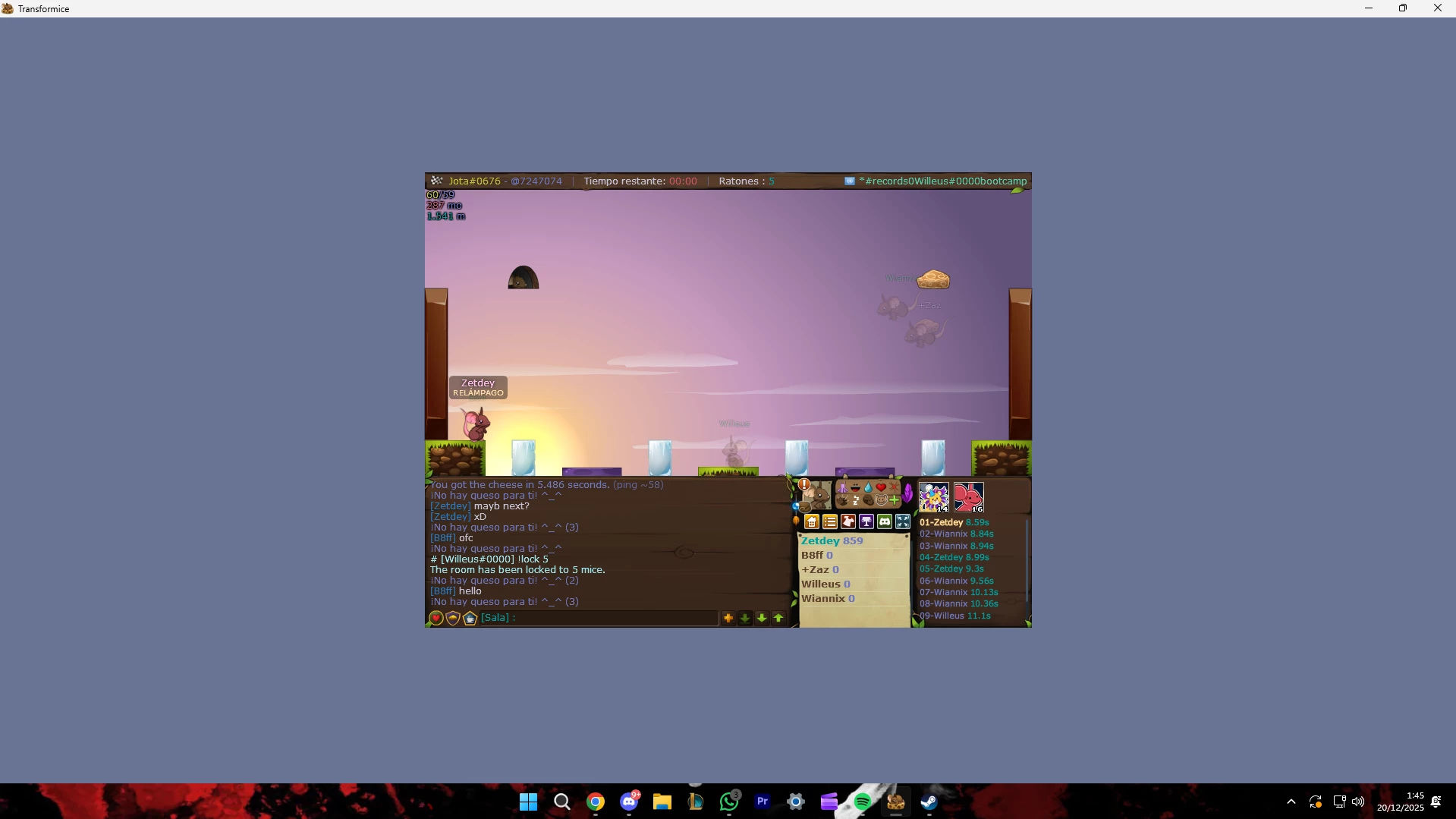Click the blue room icon before room name
This screenshot has width=1456, height=819.
850,181
